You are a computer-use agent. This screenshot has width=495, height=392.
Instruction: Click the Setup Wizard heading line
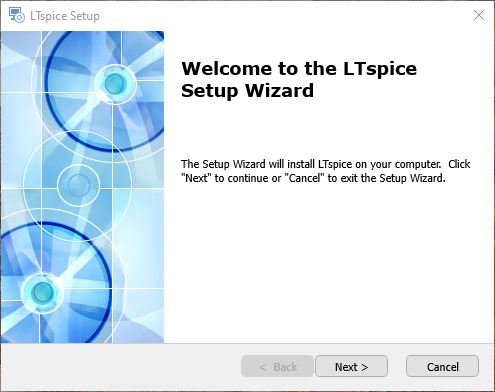click(247, 91)
